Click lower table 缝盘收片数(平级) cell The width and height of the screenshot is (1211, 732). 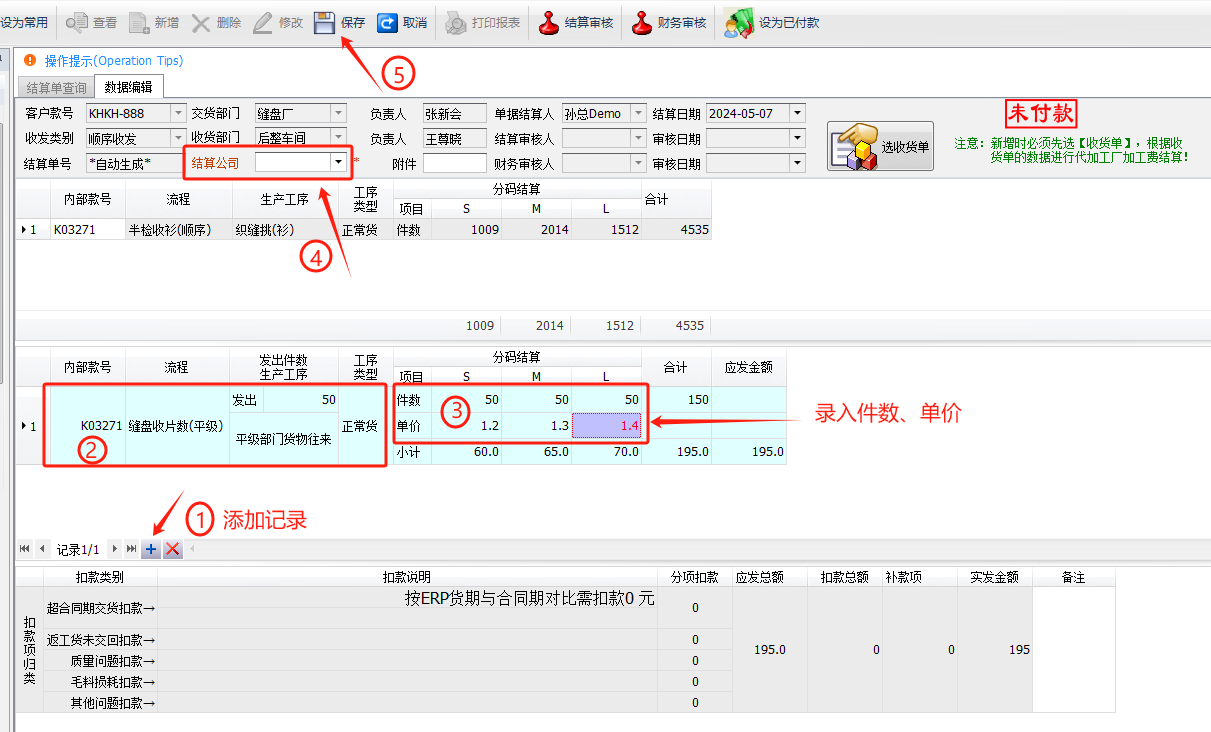176,426
